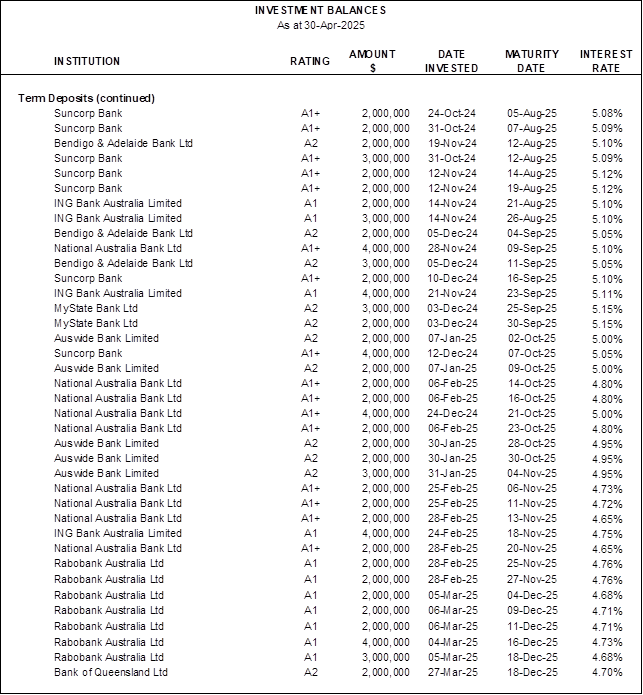Click the date invested 04-Mar-25
Viewport: 643px width, 695px height.
pyautogui.click(x=452, y=643)
